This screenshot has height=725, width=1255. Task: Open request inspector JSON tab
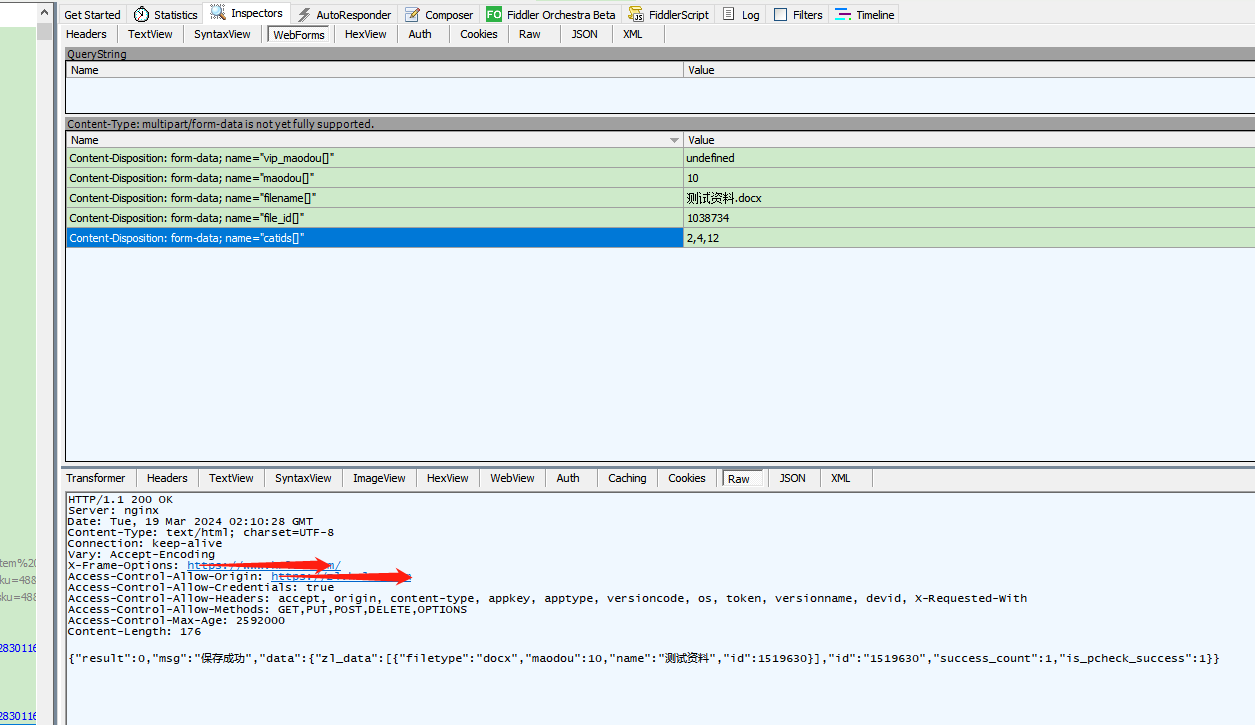pos(585,34)
